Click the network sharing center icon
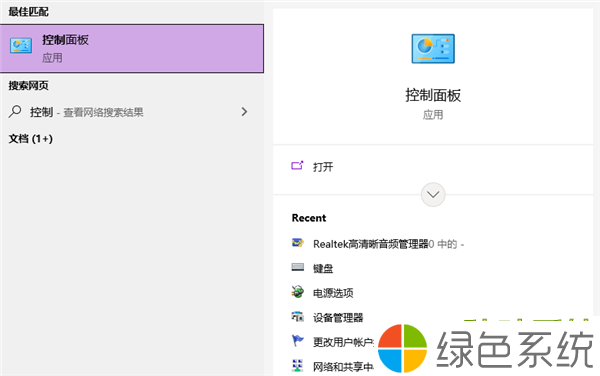Screen dimensions: 600x376 tap(297, 365)
